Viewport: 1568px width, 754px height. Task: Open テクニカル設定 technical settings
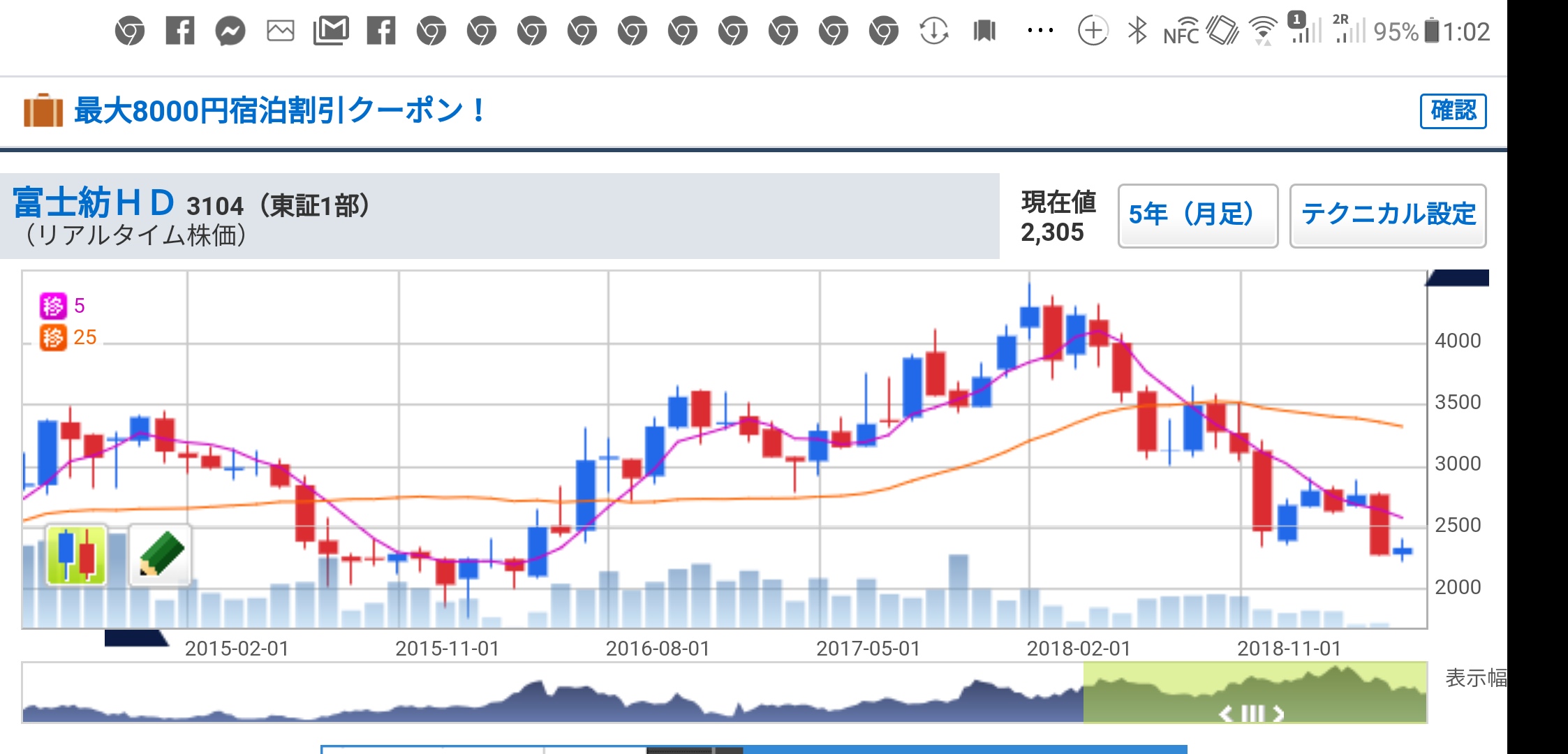click(x=1387, y=215)
